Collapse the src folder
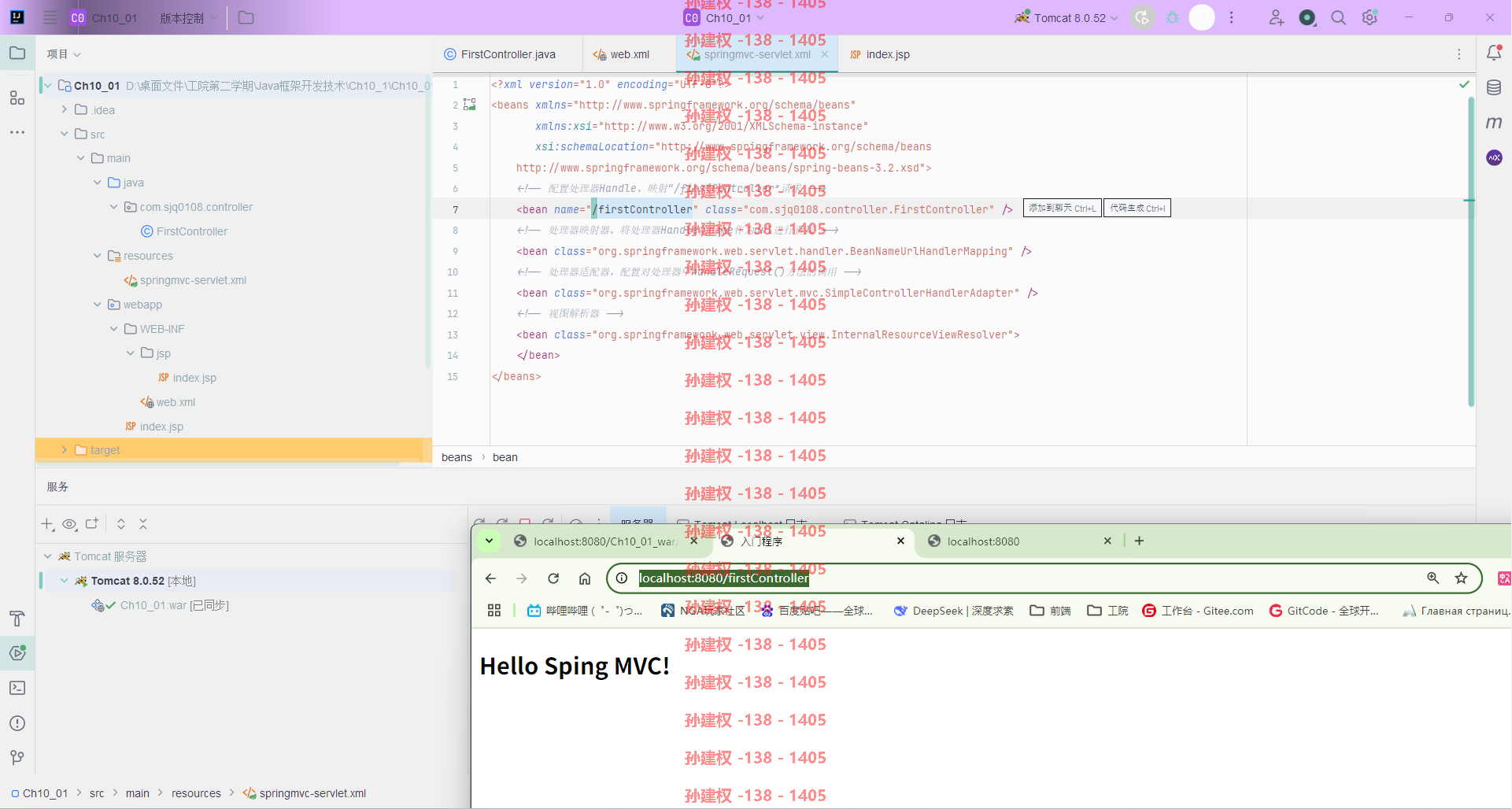The image size is (1512, 809). [x=65, y=135]
